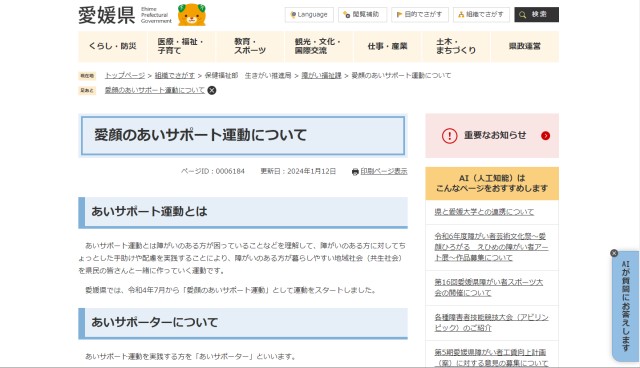The image size is (640, 368).
Task: Open the くらし・防災 menu
Action: click(112, 46)
